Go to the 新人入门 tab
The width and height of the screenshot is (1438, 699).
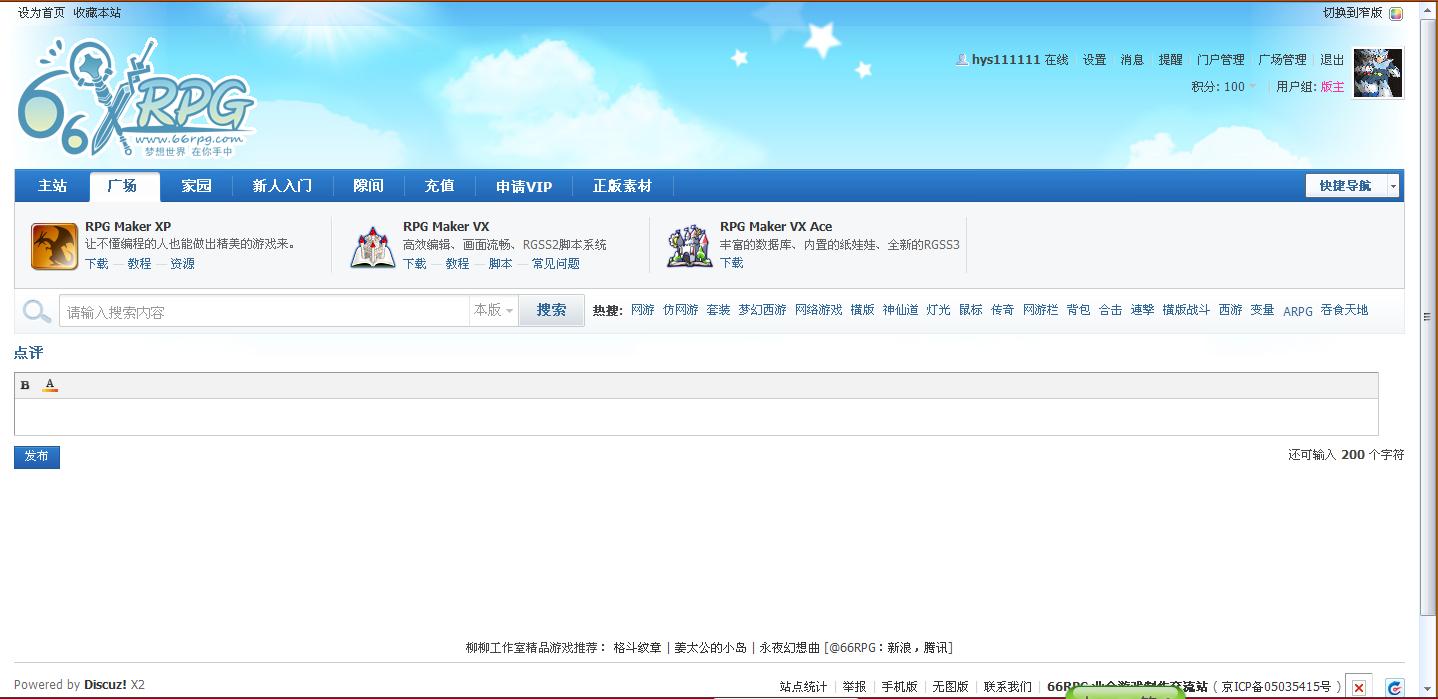282,186
